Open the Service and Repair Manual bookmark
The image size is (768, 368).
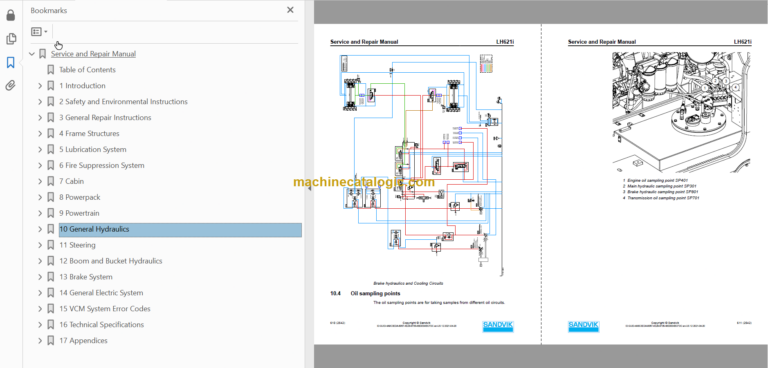pyautogui.click(x=93, y=54)
